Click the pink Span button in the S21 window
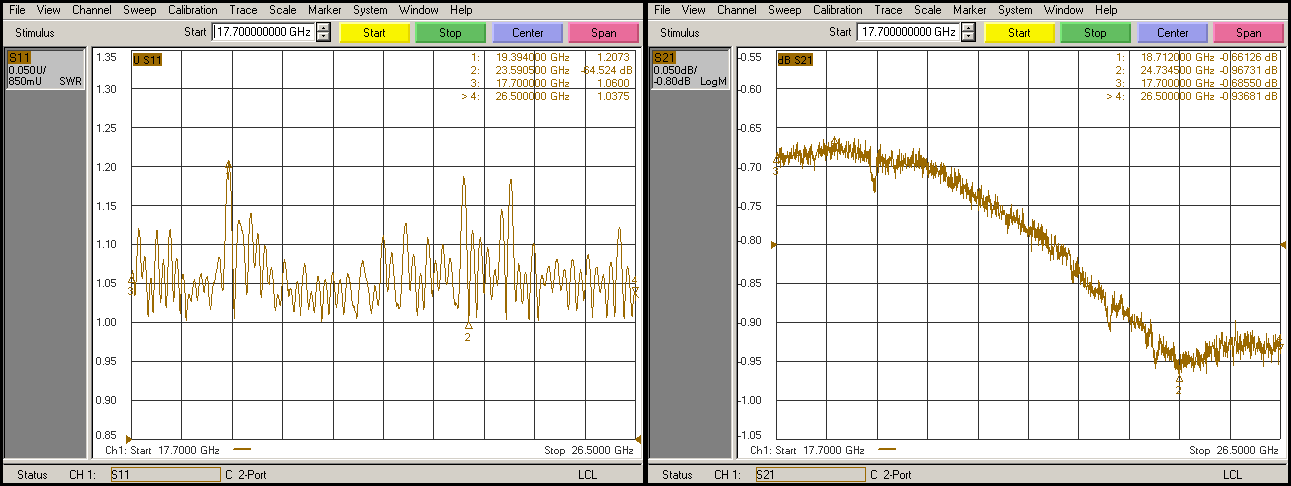This screenshot has width=1291, height=486. point(1249,32)
